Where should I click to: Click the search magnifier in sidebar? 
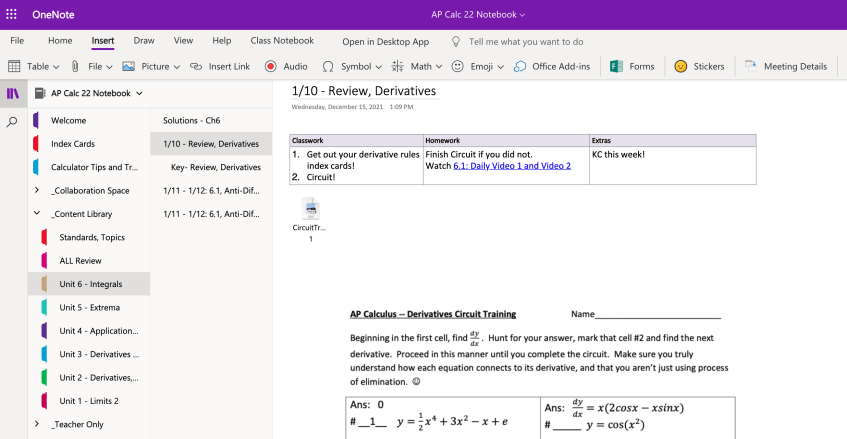coord(13,122)
